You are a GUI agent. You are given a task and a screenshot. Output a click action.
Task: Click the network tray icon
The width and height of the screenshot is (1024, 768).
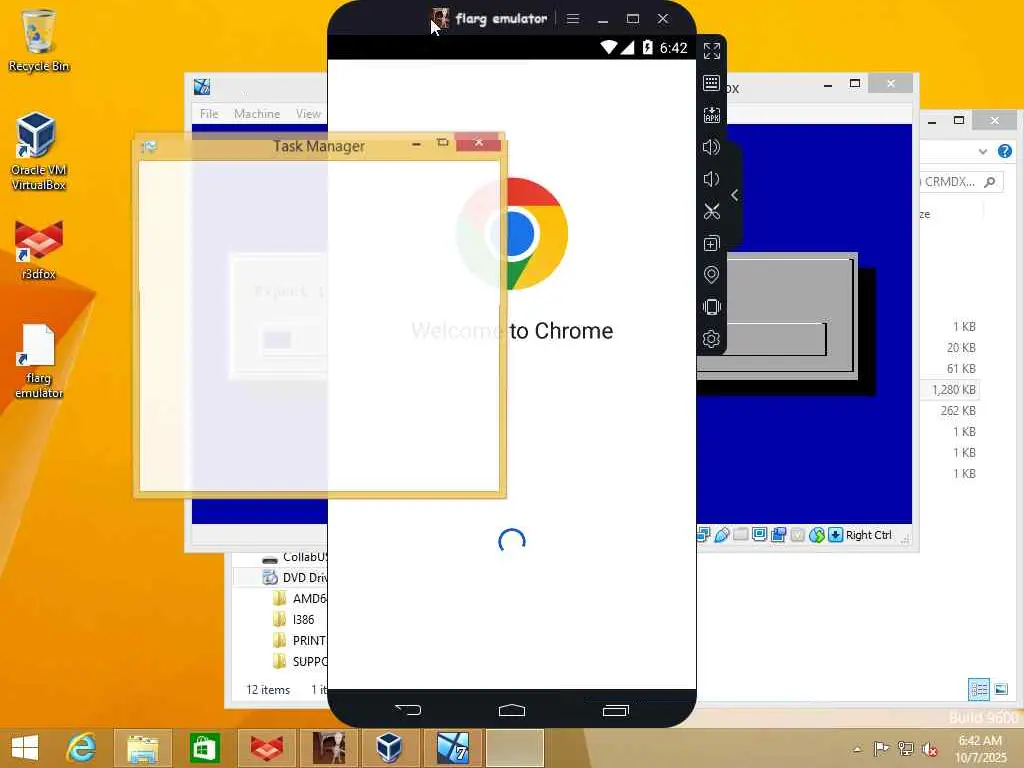point(905,749)
